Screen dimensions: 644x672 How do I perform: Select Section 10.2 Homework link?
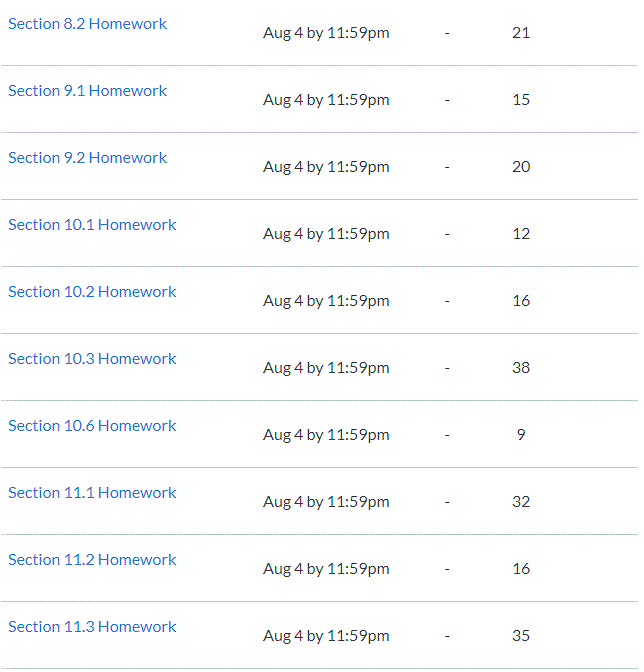tap(92, 292)
